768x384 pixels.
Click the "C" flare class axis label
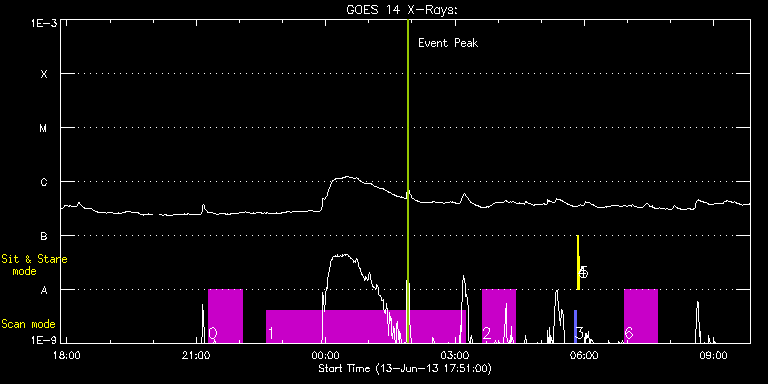click(x=44, y=182)
